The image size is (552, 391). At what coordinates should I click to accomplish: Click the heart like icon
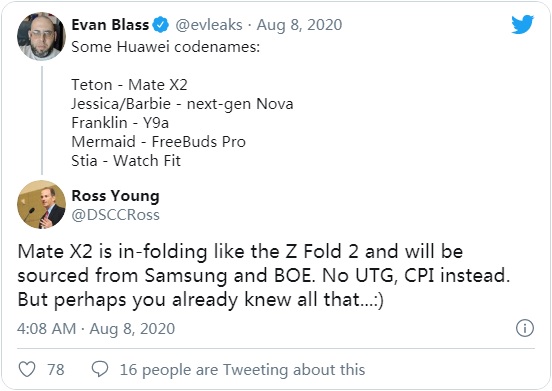tap(27, 369)
